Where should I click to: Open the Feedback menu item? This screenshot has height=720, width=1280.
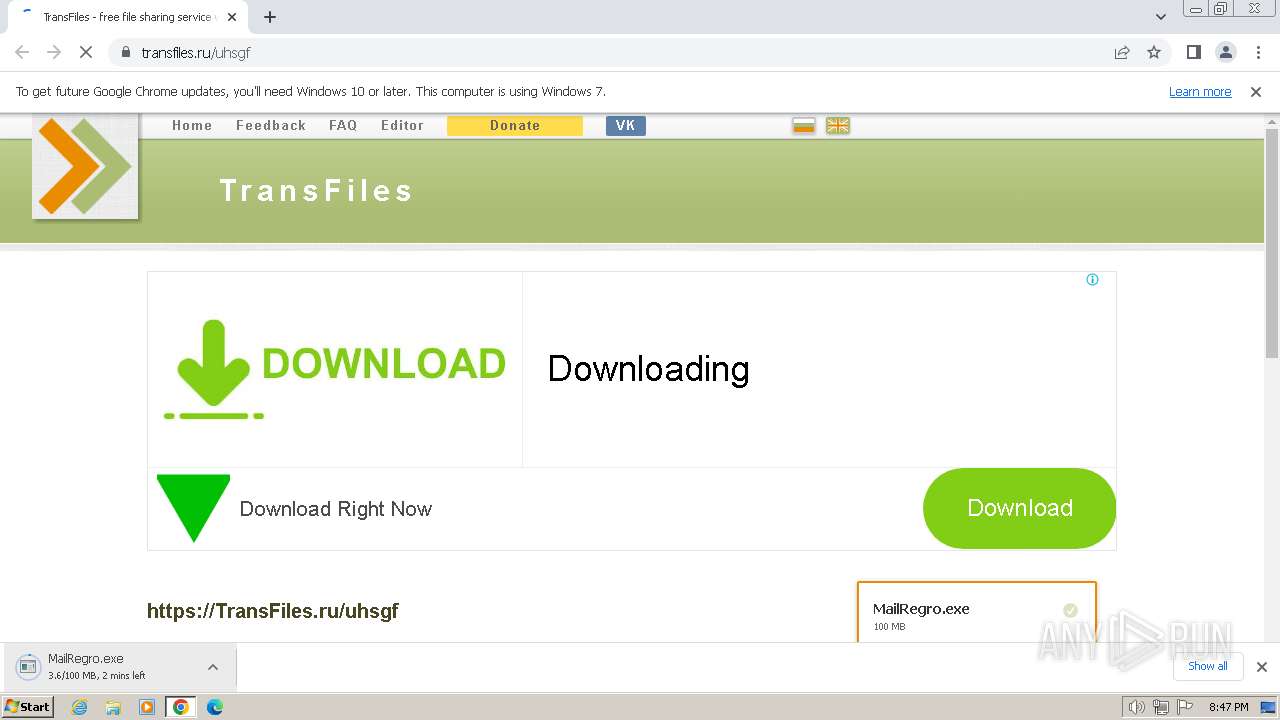pos(271,125)
